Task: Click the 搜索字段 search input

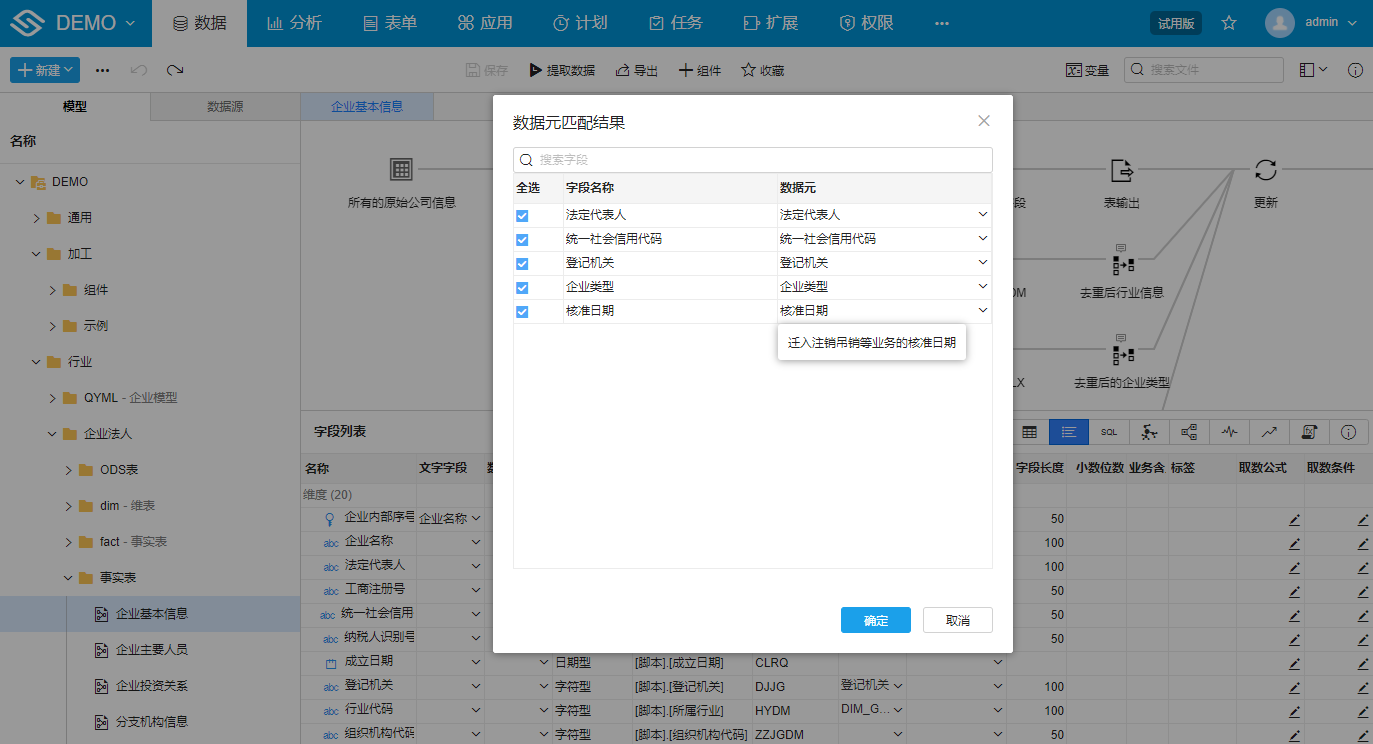Action: [x=760, y=160]
